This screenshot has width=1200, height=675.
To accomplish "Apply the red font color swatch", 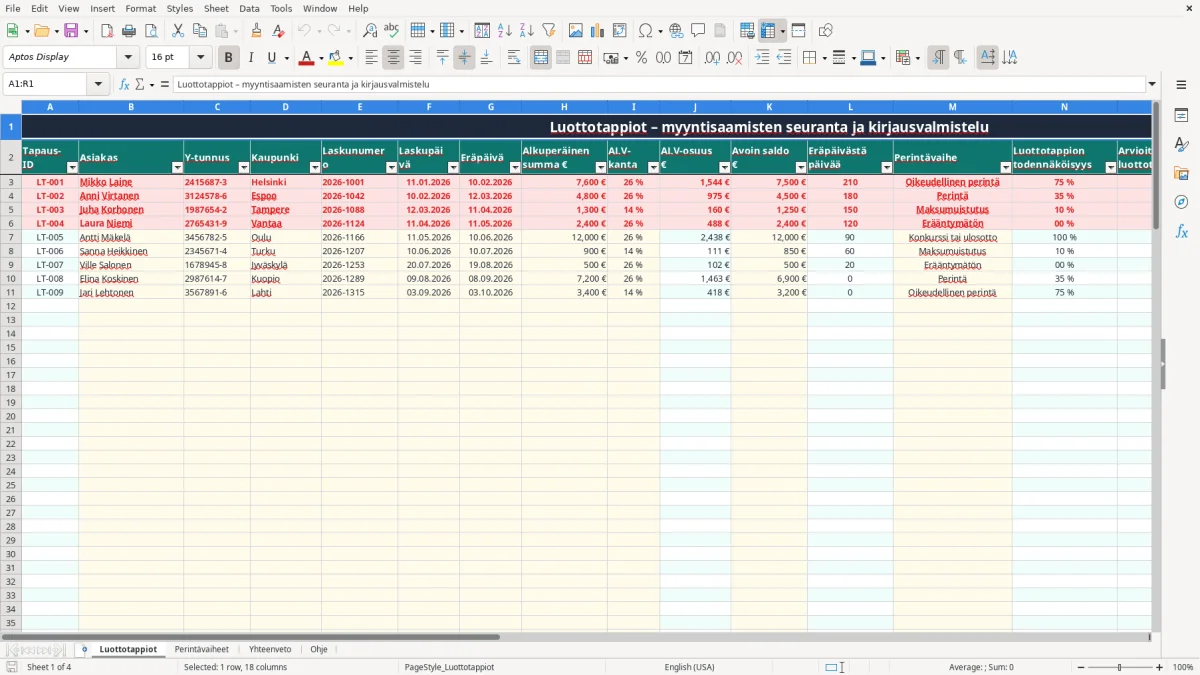I will pyautogui.click(x=306, y=58).
